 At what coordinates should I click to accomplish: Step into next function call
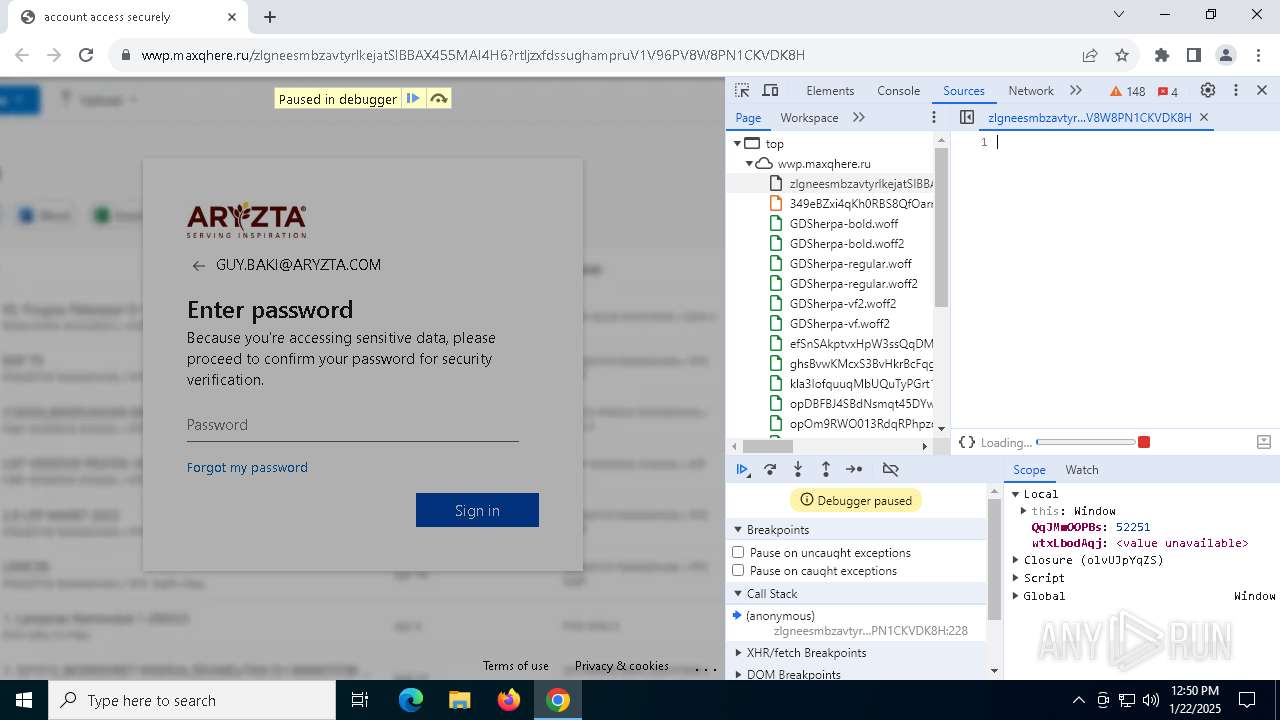point(798,469)
